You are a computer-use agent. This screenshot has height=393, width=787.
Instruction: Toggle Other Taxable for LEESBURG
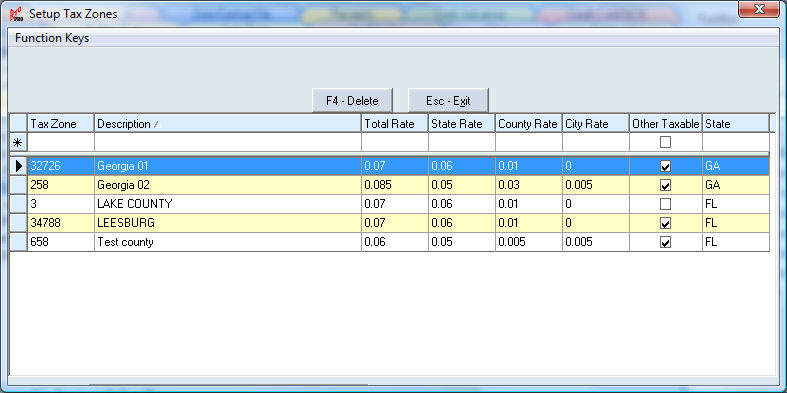point(666,223)
